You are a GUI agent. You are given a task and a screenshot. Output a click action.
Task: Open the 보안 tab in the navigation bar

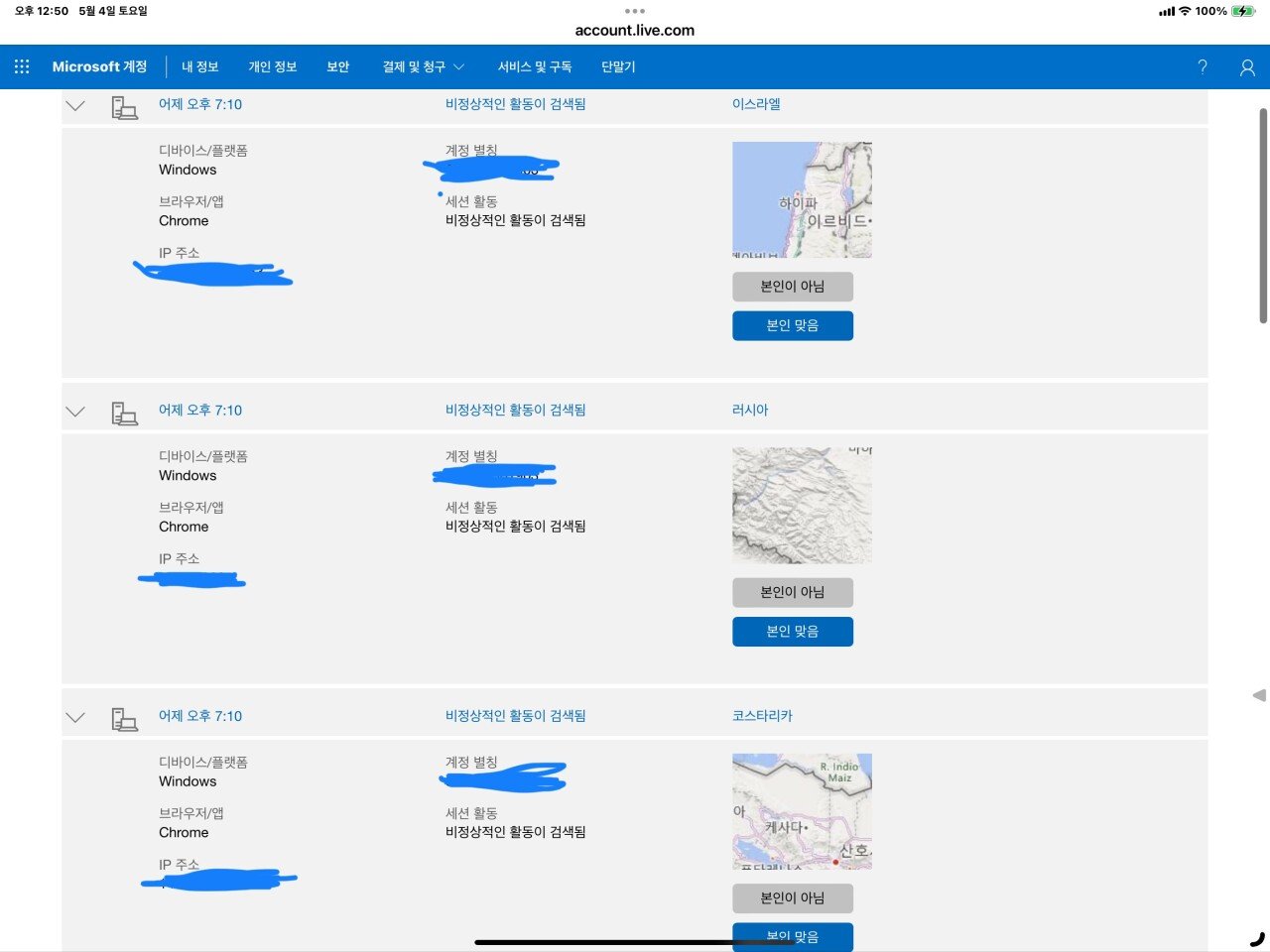pos(338,66)
